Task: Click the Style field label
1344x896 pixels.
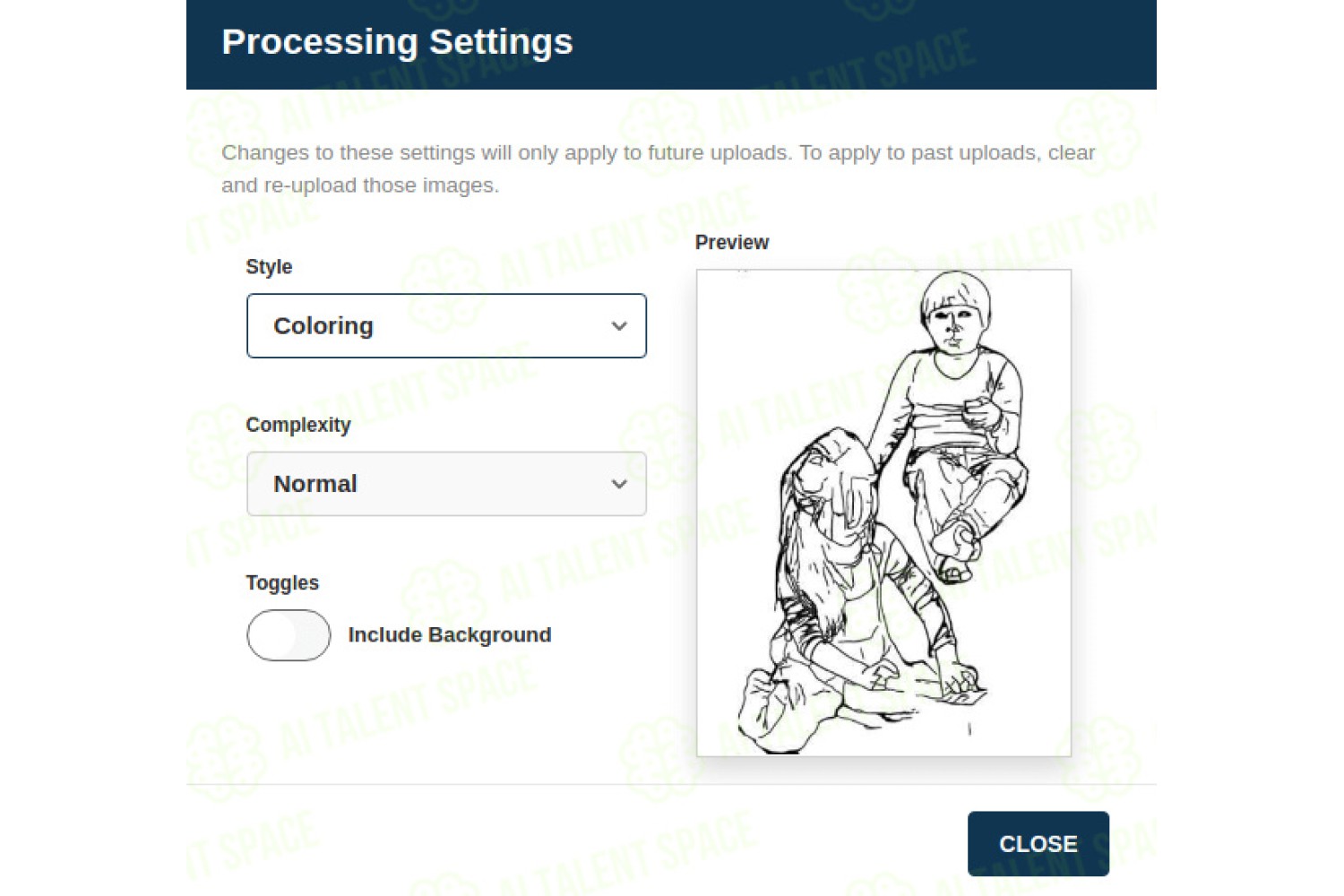Action: coord(269,267)
